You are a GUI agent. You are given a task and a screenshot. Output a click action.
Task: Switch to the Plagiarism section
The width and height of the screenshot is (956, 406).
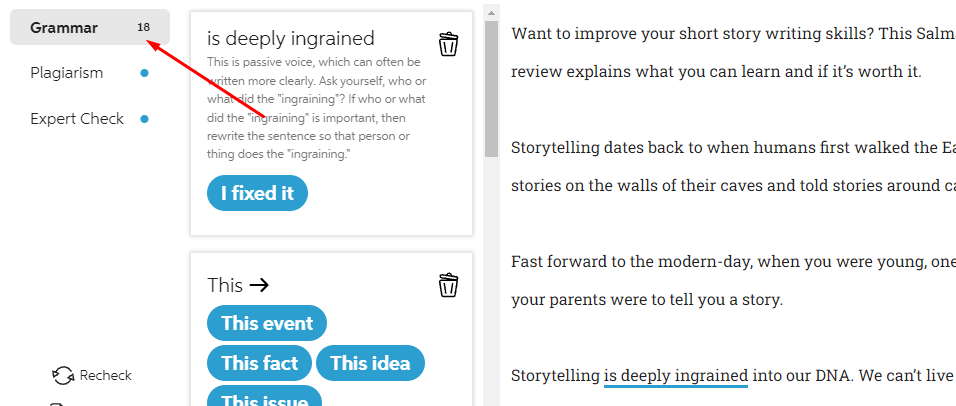[66, 73]
